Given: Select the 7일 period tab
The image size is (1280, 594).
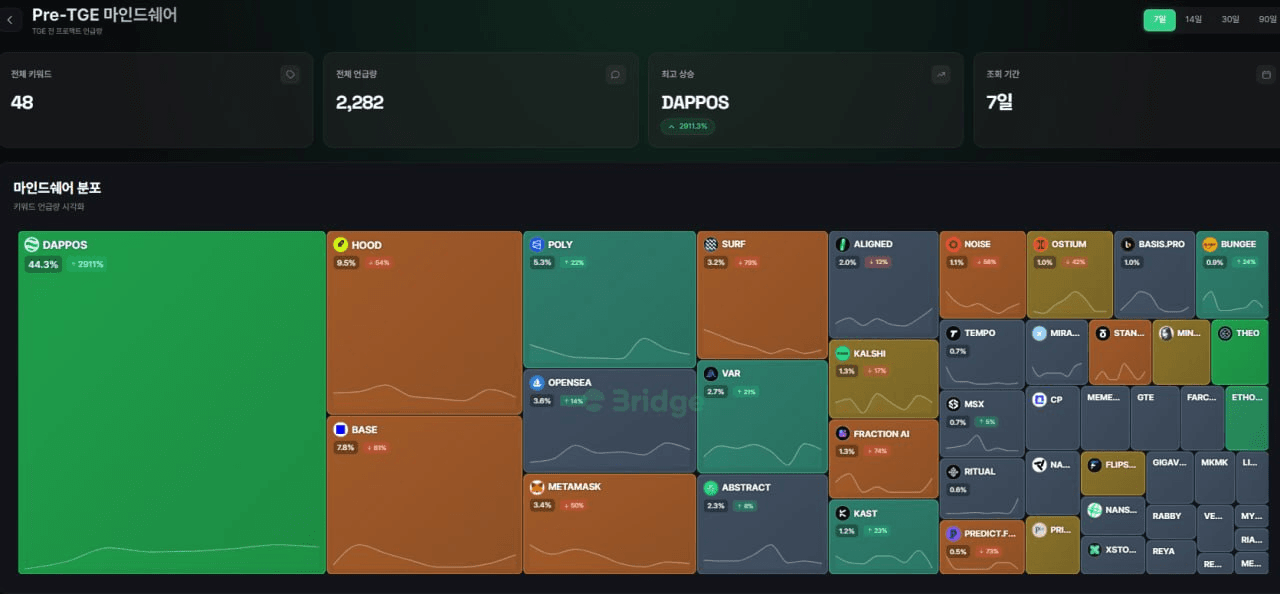Looking at the screenshot, I should [1160, 19].
